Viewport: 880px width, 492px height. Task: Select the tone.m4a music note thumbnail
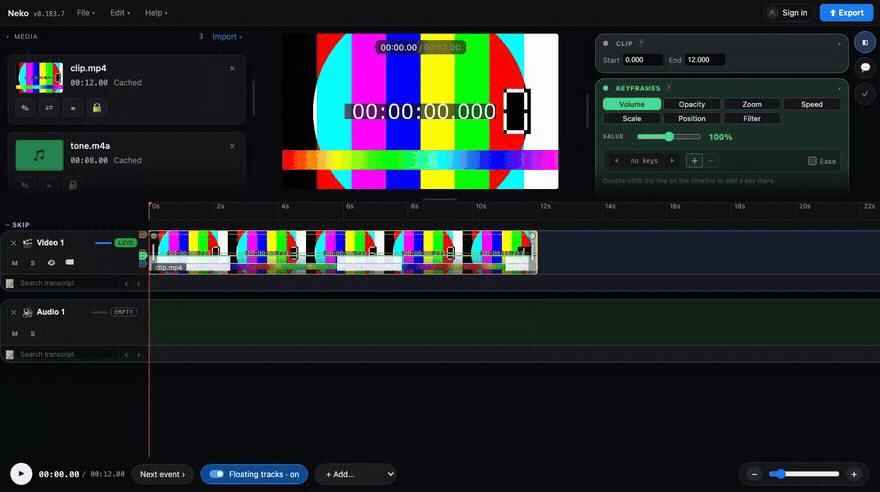(x=39, y=155)
